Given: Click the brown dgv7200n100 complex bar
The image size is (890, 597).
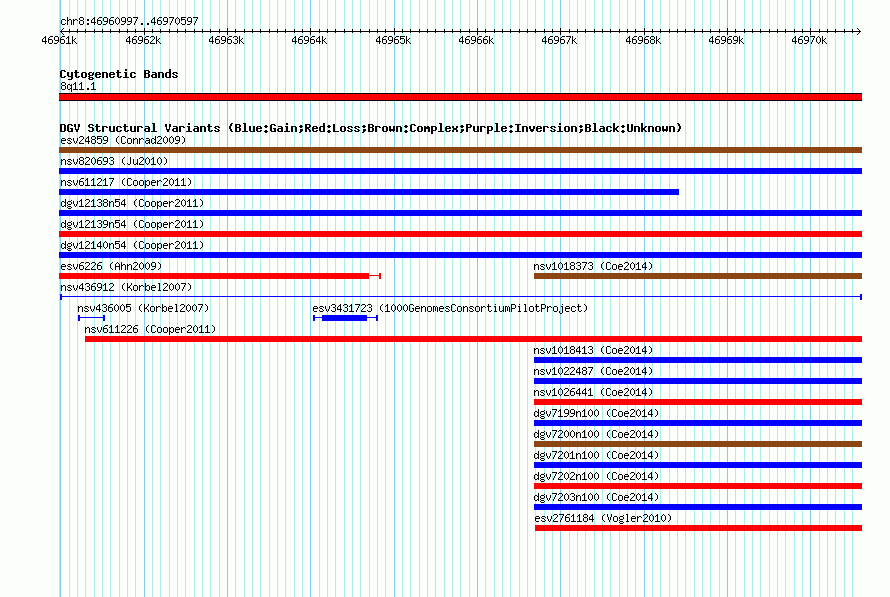Looking at the screenshot, I should [x=698, y=444].
